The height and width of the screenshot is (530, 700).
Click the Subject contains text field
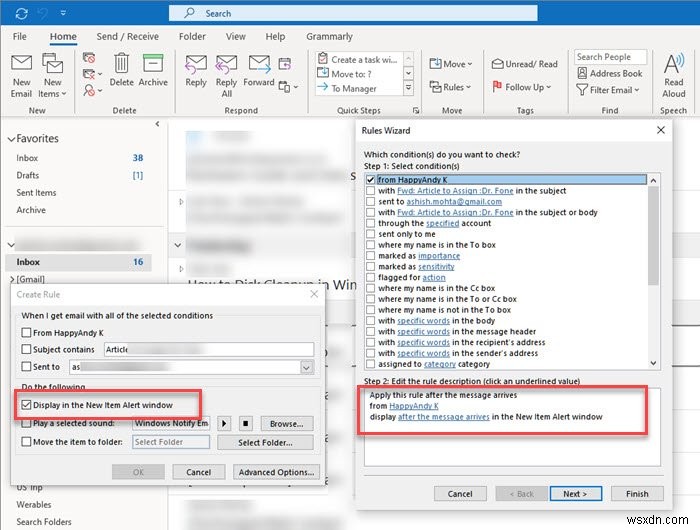pyautogui.click(x=209, y=349)
